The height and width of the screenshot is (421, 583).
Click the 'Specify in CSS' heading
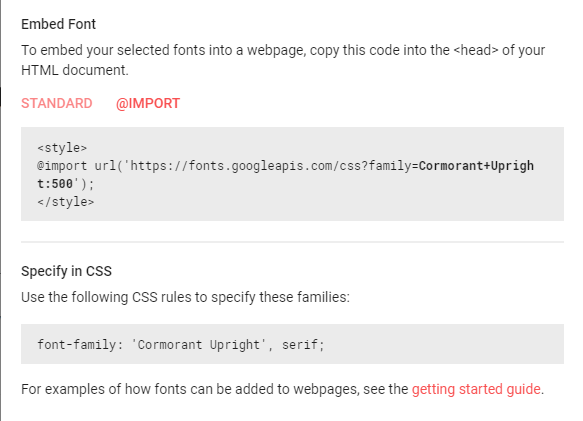coord(66,271)
